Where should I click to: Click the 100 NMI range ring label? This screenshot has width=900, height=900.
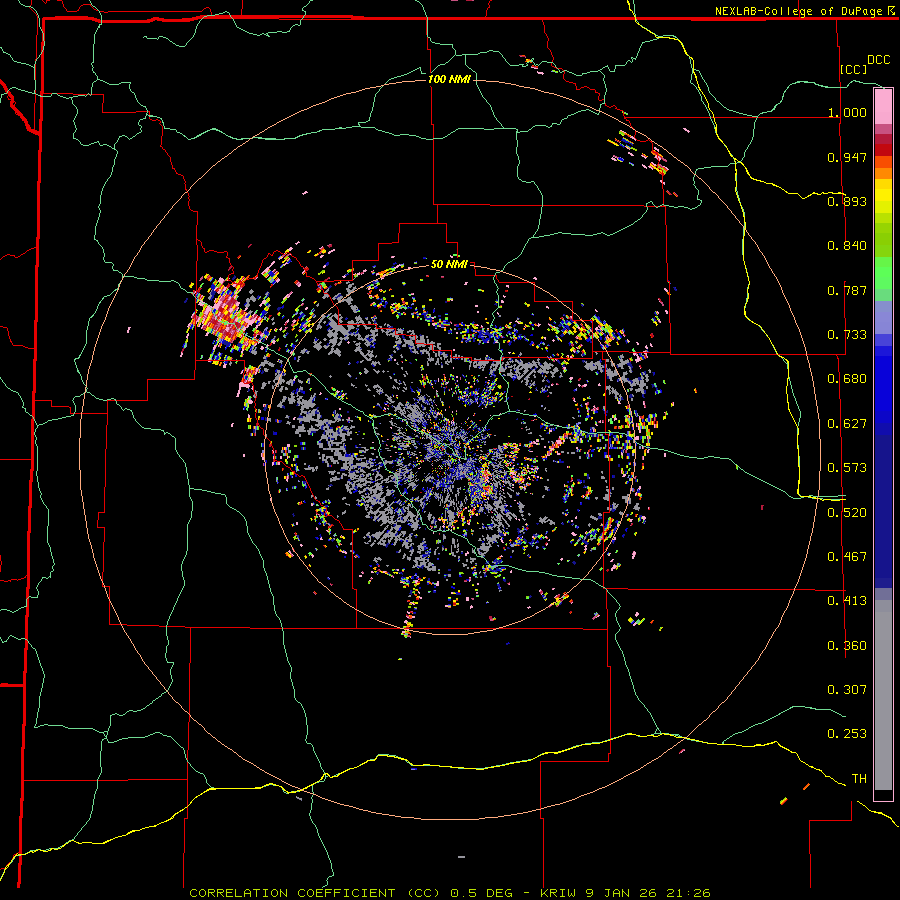coord(449,79)
